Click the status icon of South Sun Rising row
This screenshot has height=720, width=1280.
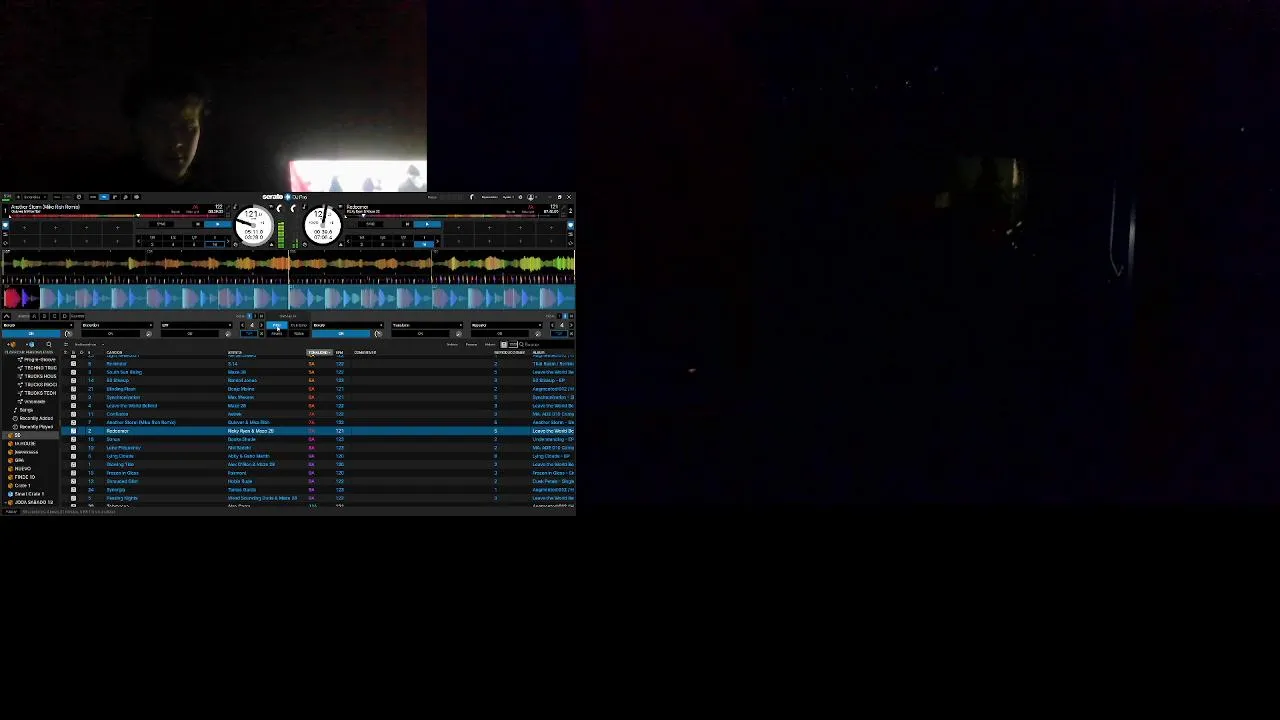(73, 372)
